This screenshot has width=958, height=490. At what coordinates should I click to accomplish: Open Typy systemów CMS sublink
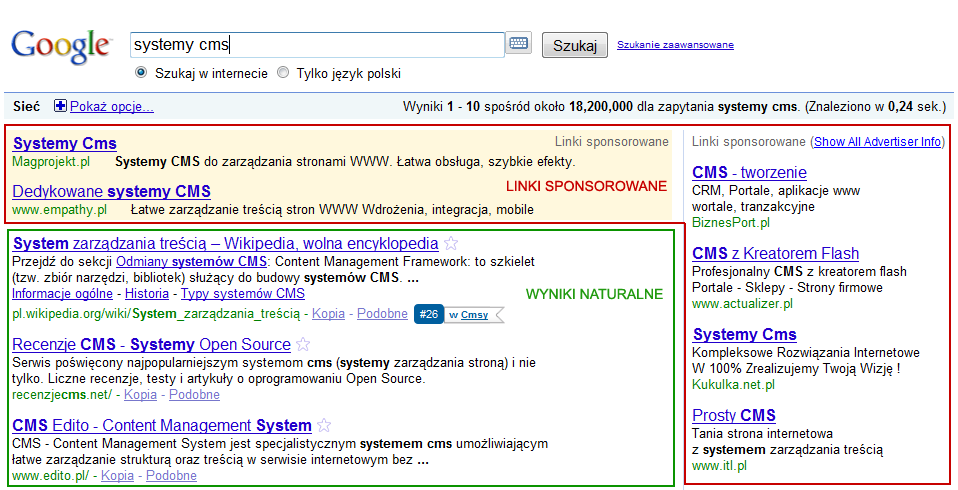click(243, 294)
